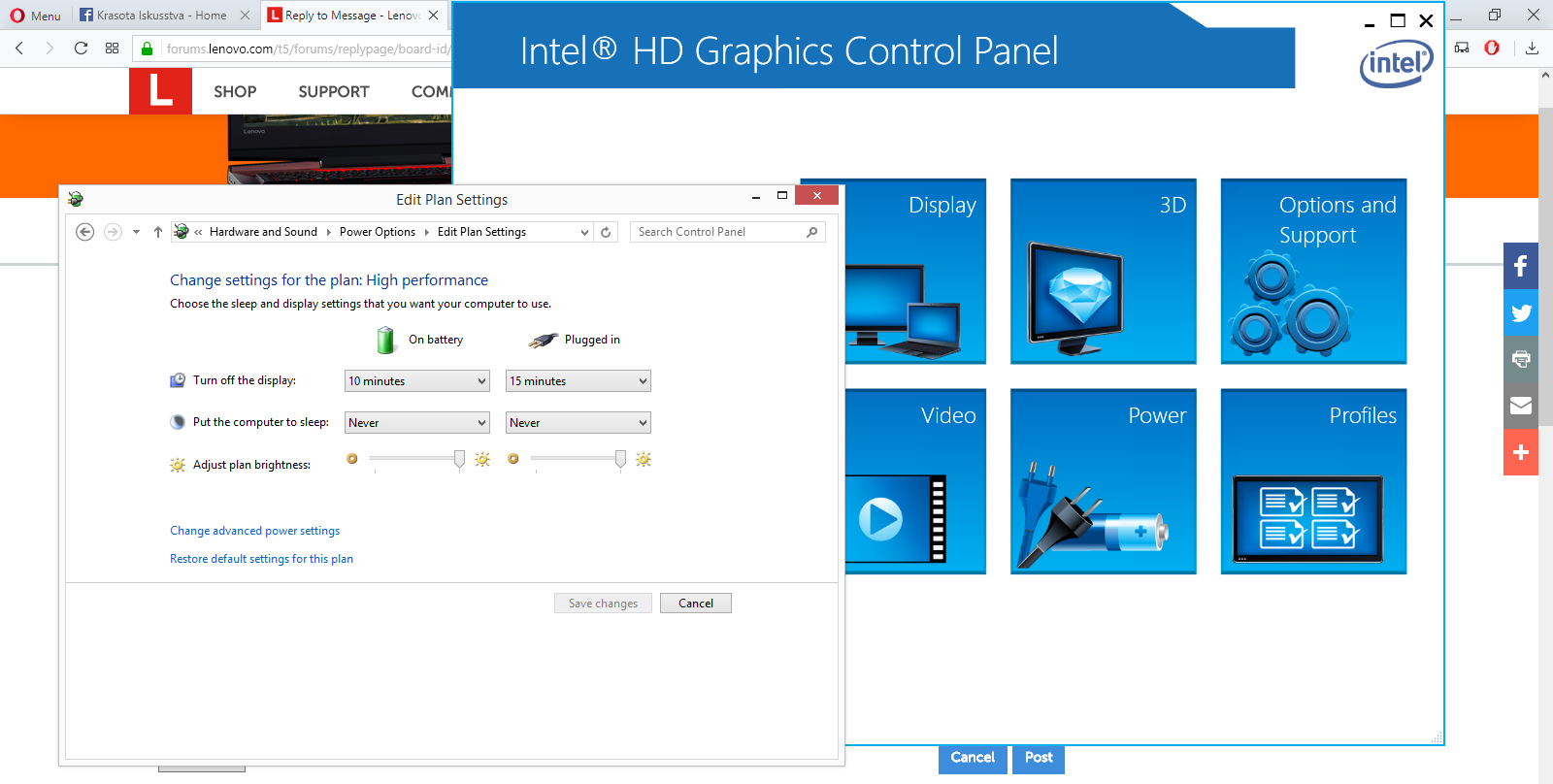Image resolution: width=1553 pixels, height=784 pixels.
Task: Click the Lenovo logo
Action: point(160,91)
